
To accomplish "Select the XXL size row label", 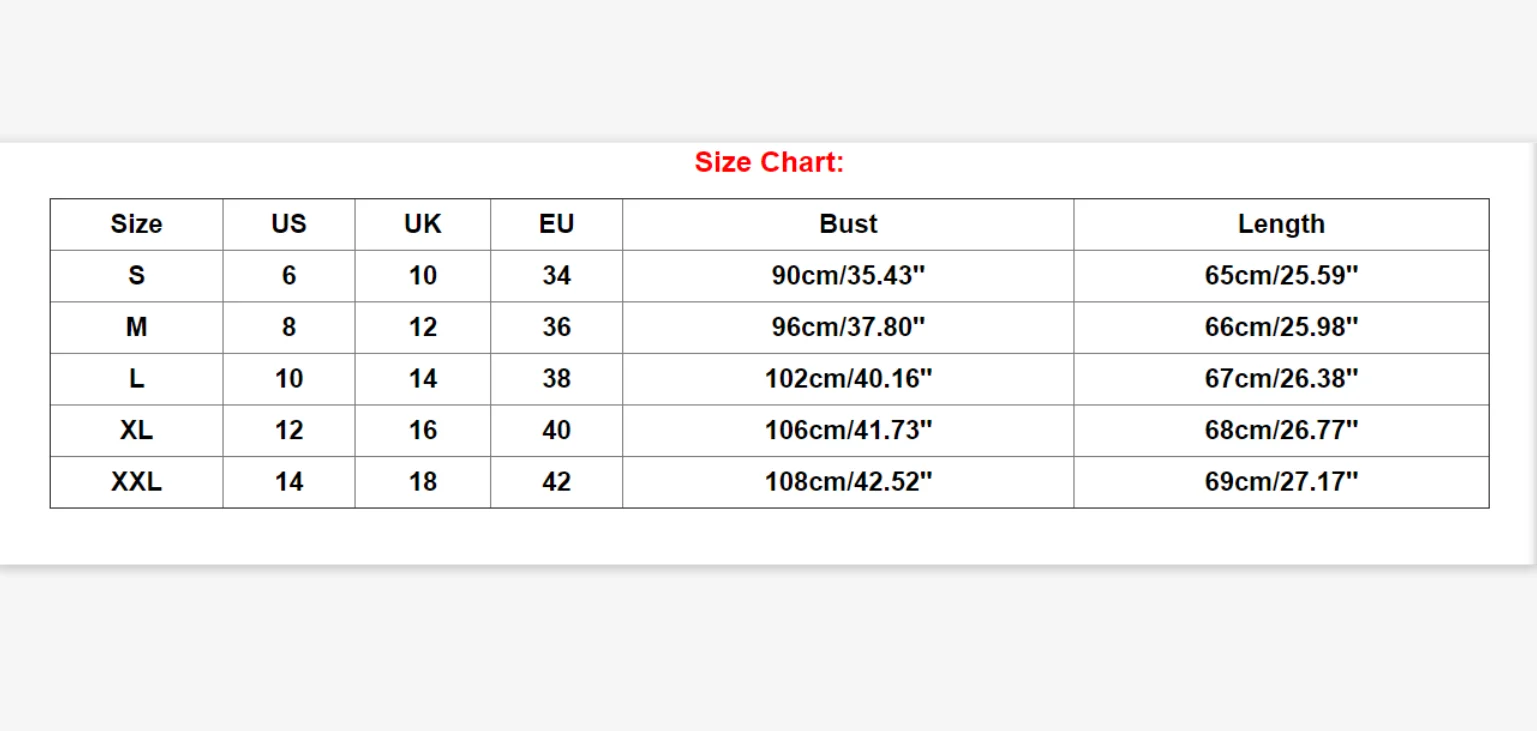I will click(136, 482).
